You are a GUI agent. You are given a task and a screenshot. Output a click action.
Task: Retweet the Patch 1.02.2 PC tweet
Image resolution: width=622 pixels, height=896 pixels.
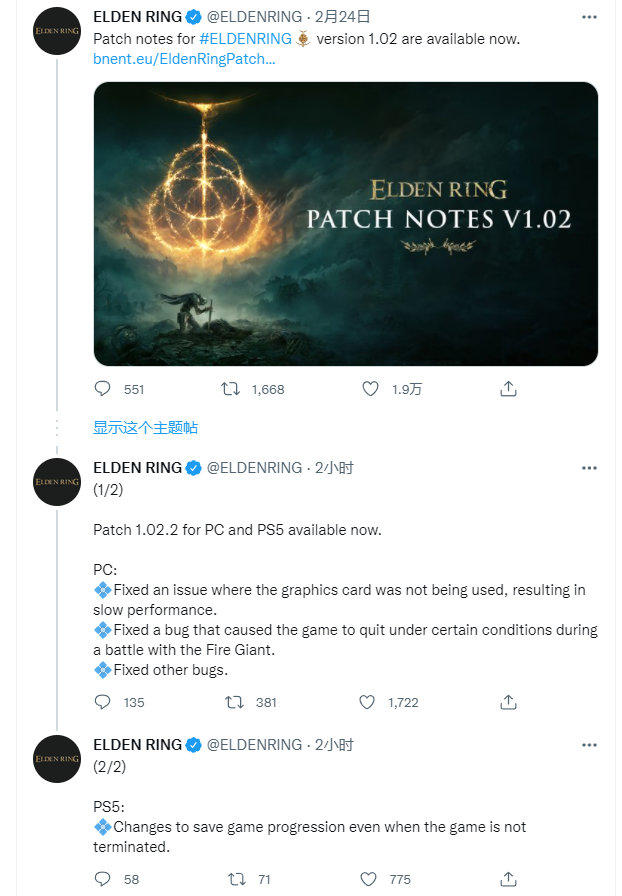coord(235,702)
